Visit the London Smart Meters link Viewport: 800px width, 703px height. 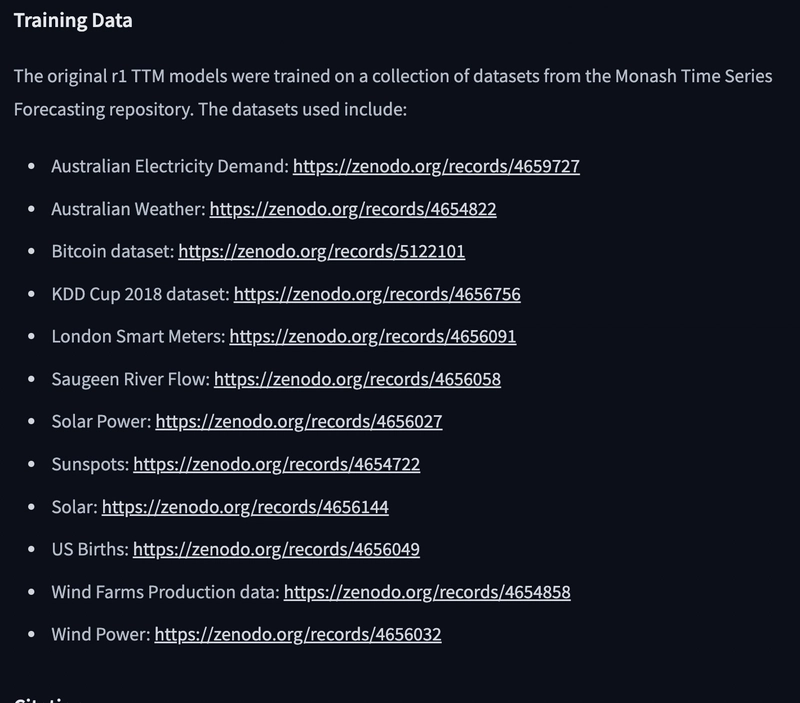coord(373,337)
